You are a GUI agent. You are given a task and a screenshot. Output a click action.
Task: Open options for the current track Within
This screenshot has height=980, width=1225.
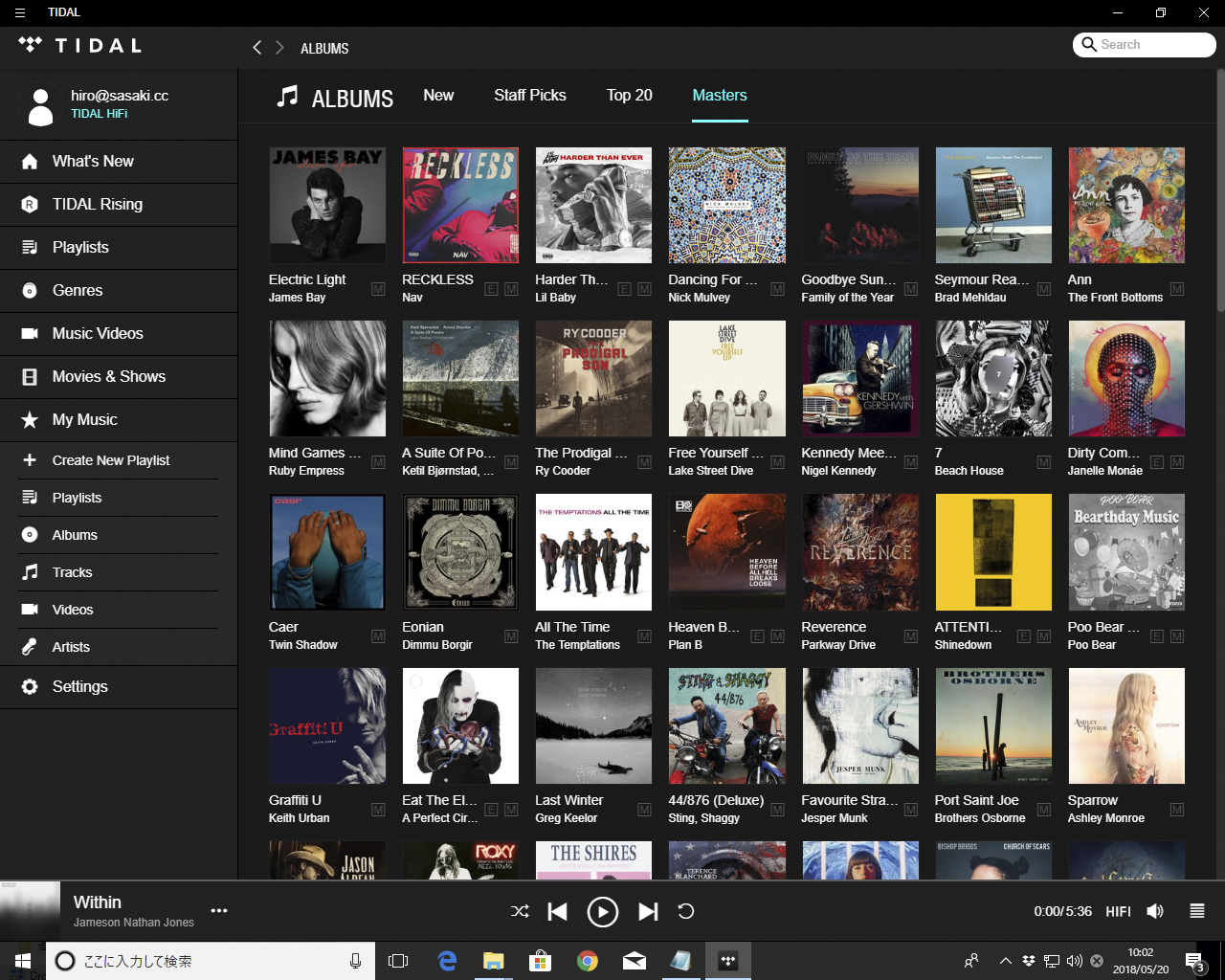pyautogui.click(x=219, y=912)
